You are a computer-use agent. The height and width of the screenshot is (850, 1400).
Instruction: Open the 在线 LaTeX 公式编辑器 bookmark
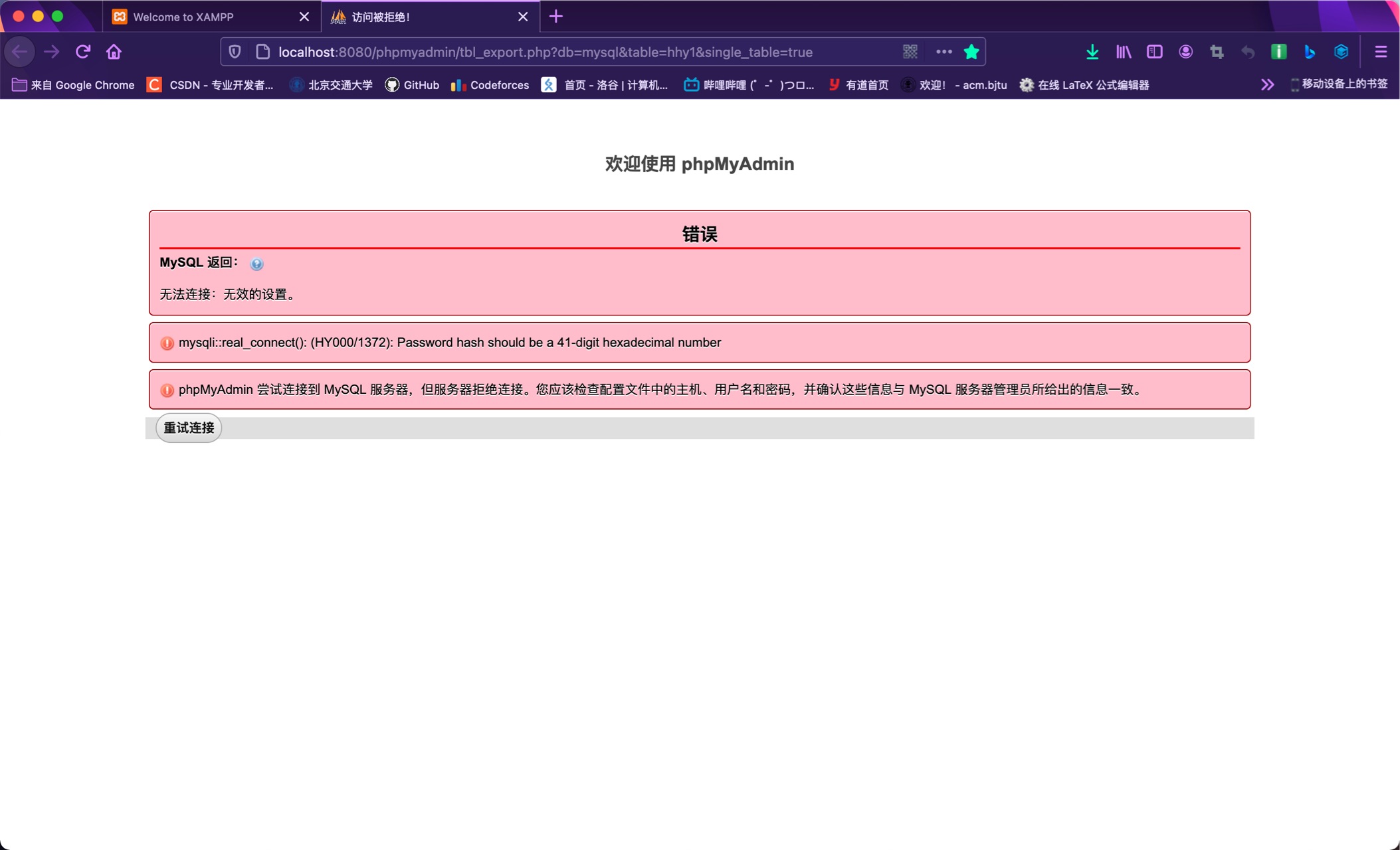pos(1084,85)
